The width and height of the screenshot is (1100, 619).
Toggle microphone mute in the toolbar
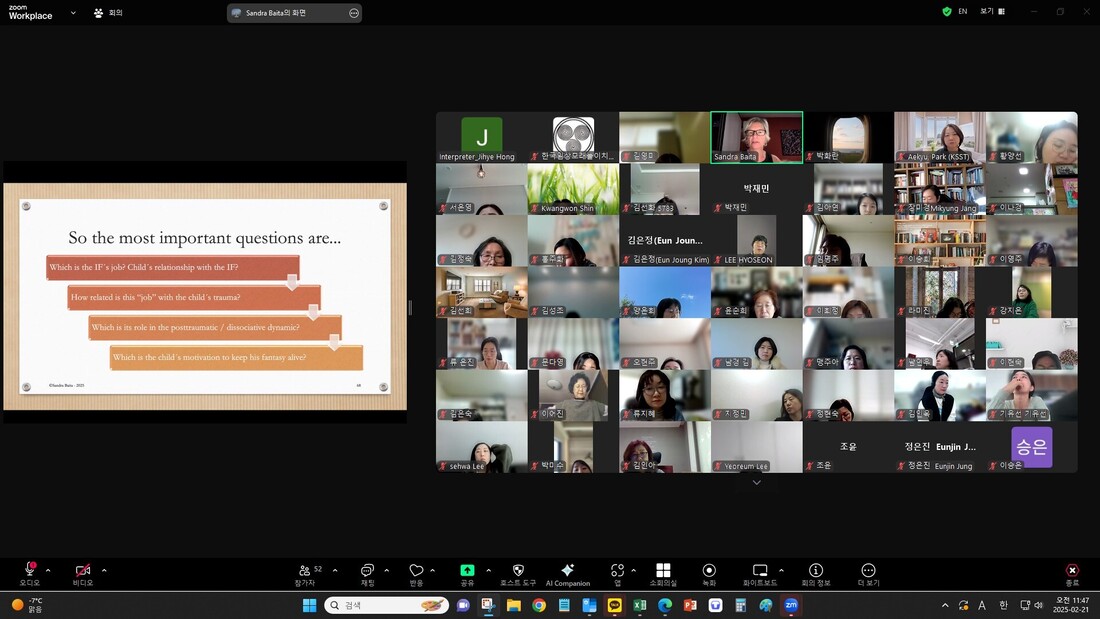pos(30,569)
